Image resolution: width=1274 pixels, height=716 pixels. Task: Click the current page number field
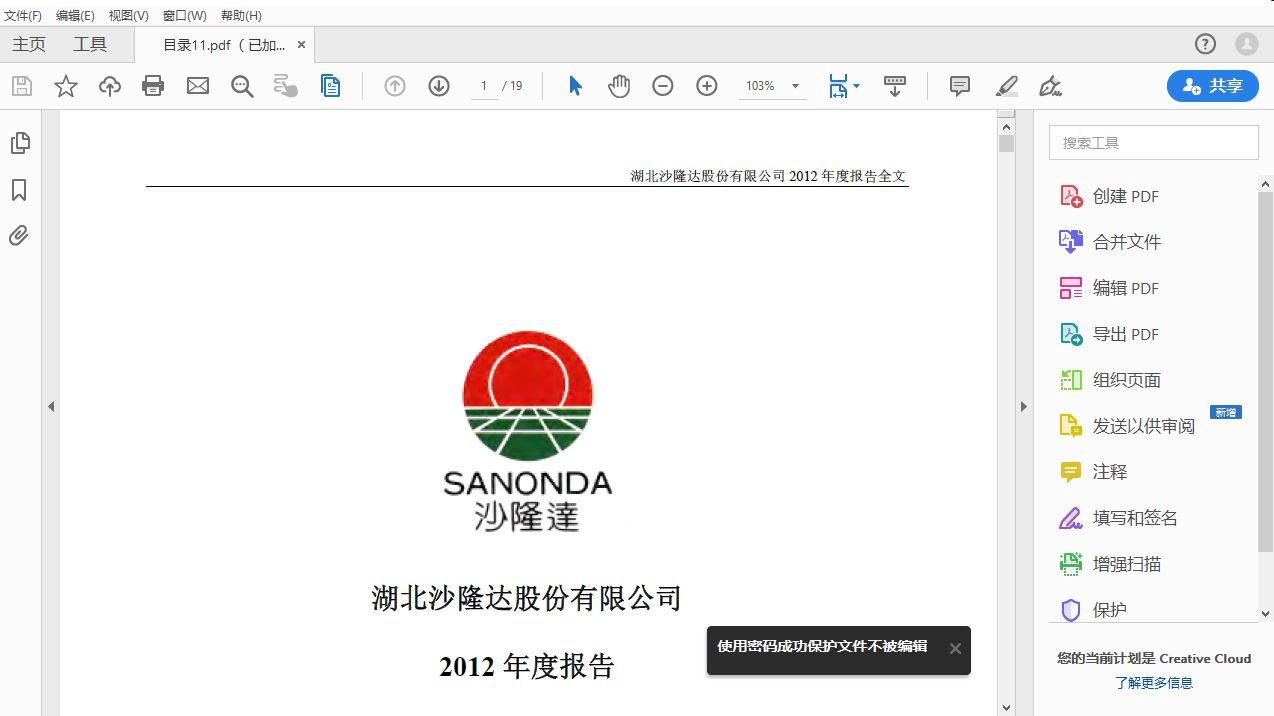(484, 86)
